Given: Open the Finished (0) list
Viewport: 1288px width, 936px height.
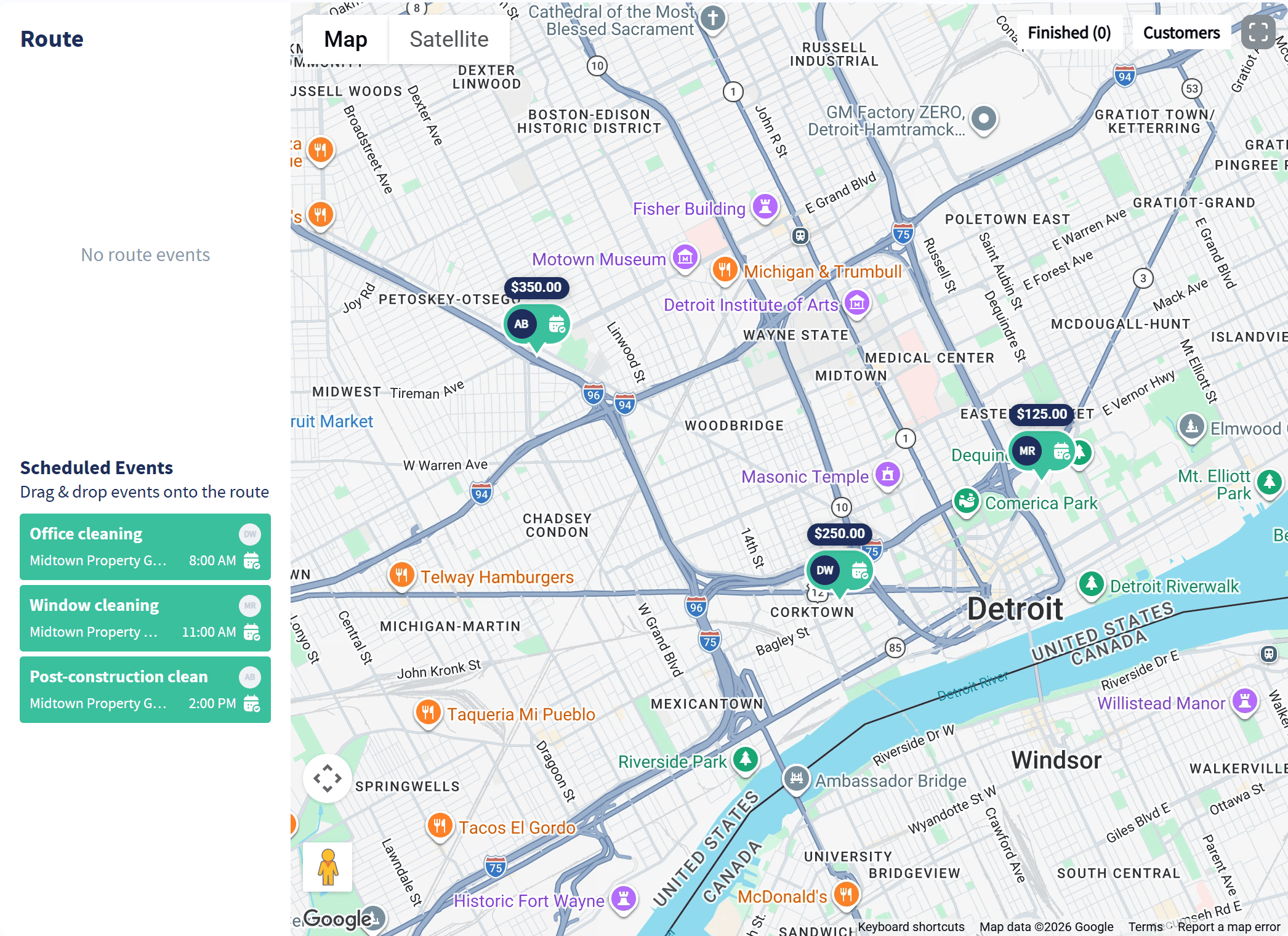Looking at the screenshot, I should [x=1069, y=33].
